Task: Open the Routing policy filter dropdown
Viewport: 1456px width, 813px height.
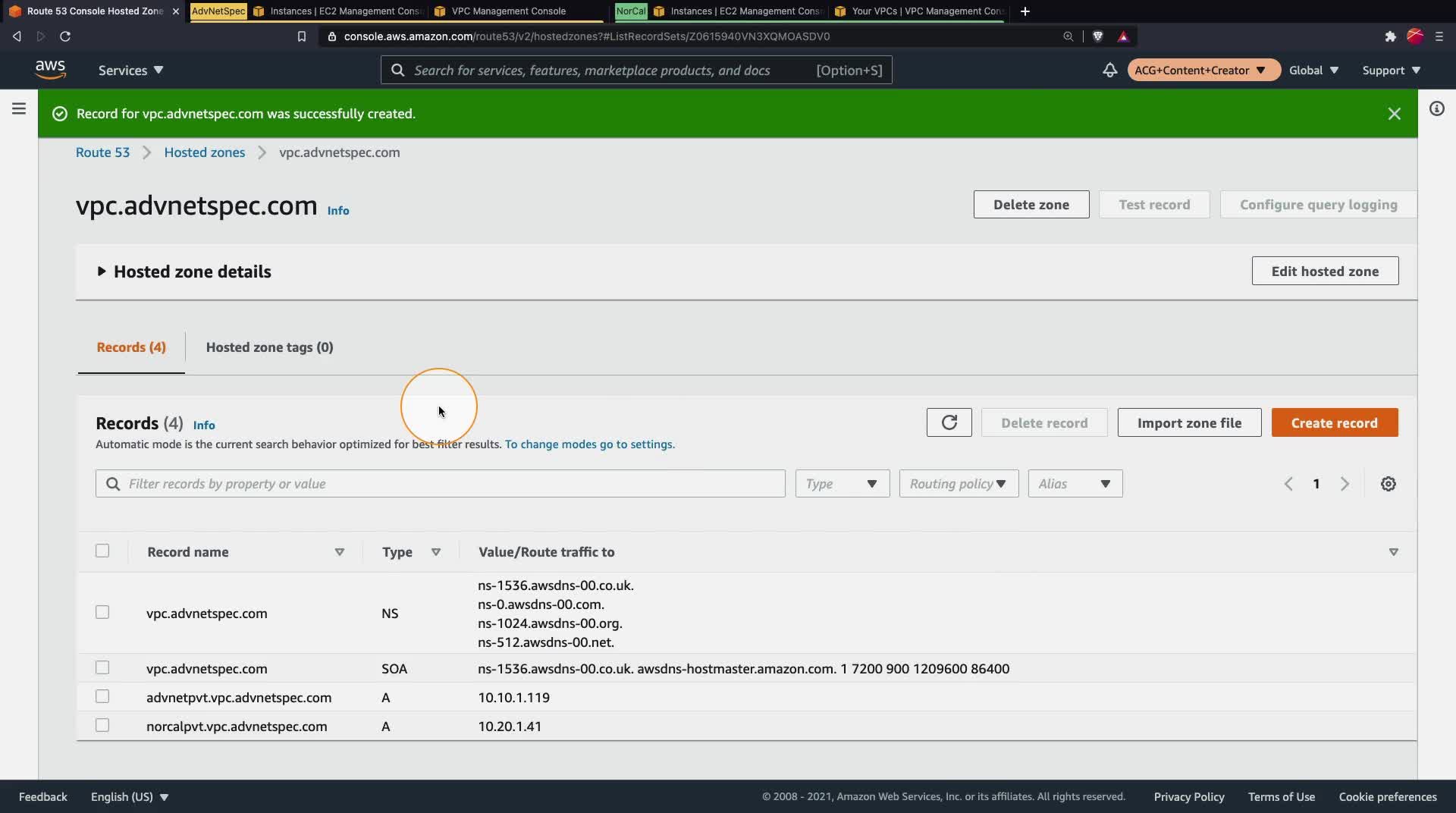Action: [959, 484]
